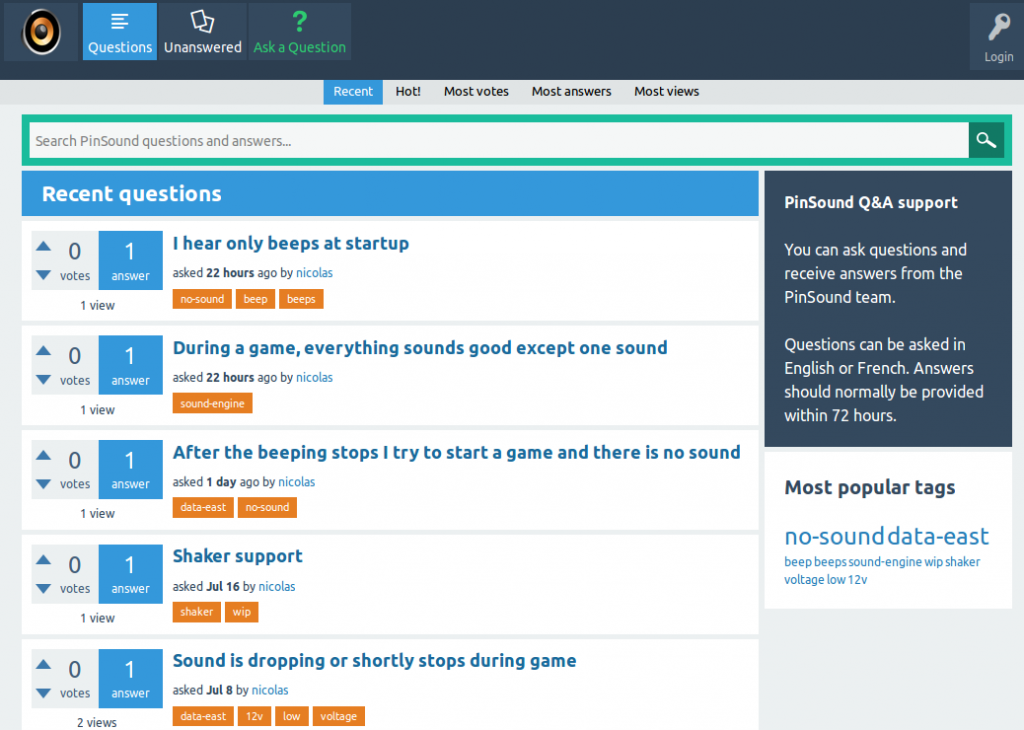Open 'During a game, everything sounds good except one sound'
Image resolution: width=1024 pixels, height=730 pixels.
(420, 348)
